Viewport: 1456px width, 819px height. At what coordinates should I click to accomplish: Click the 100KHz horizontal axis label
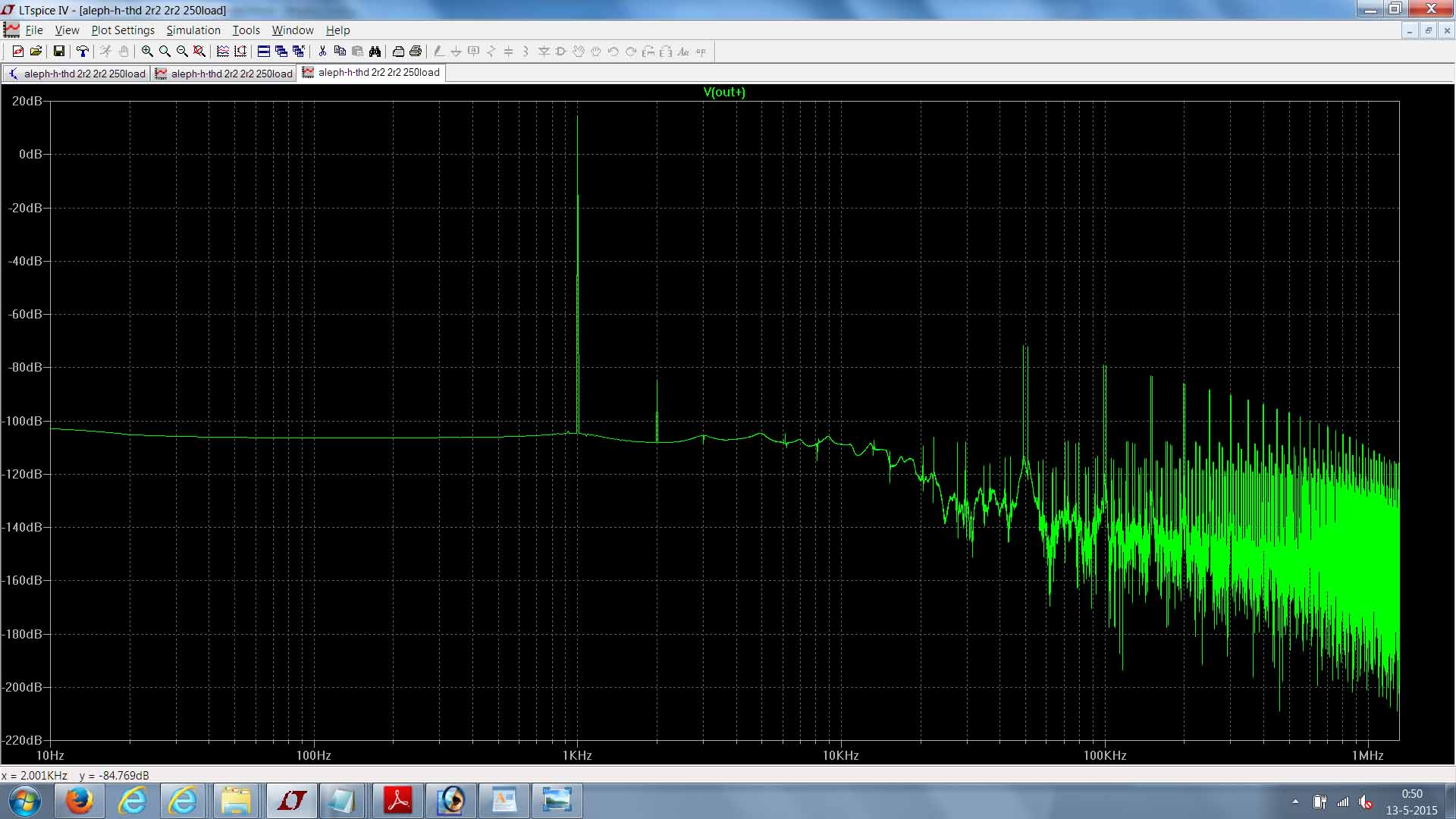(1105, 755)
